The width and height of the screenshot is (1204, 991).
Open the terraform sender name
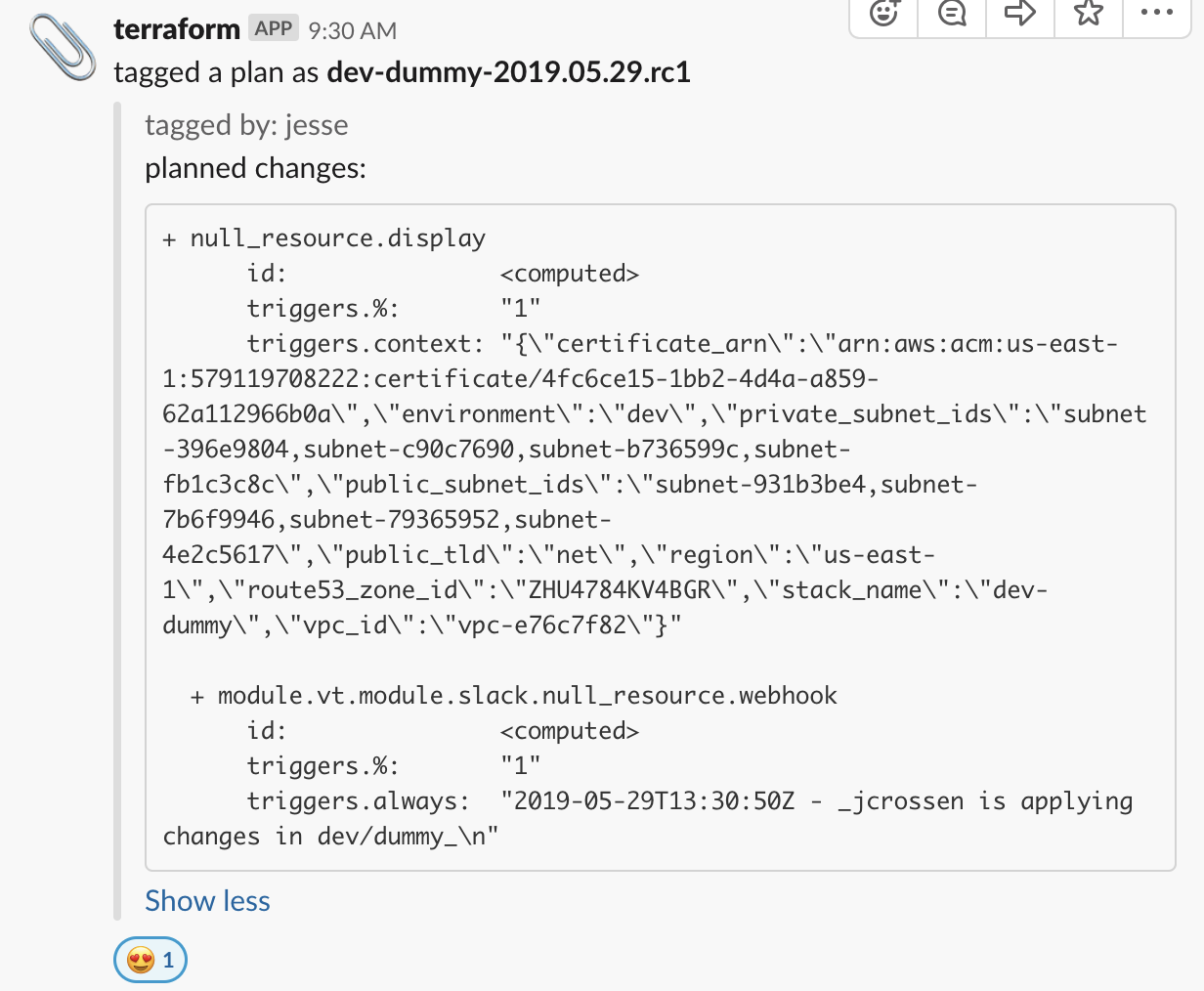click(x=177, y=29)
